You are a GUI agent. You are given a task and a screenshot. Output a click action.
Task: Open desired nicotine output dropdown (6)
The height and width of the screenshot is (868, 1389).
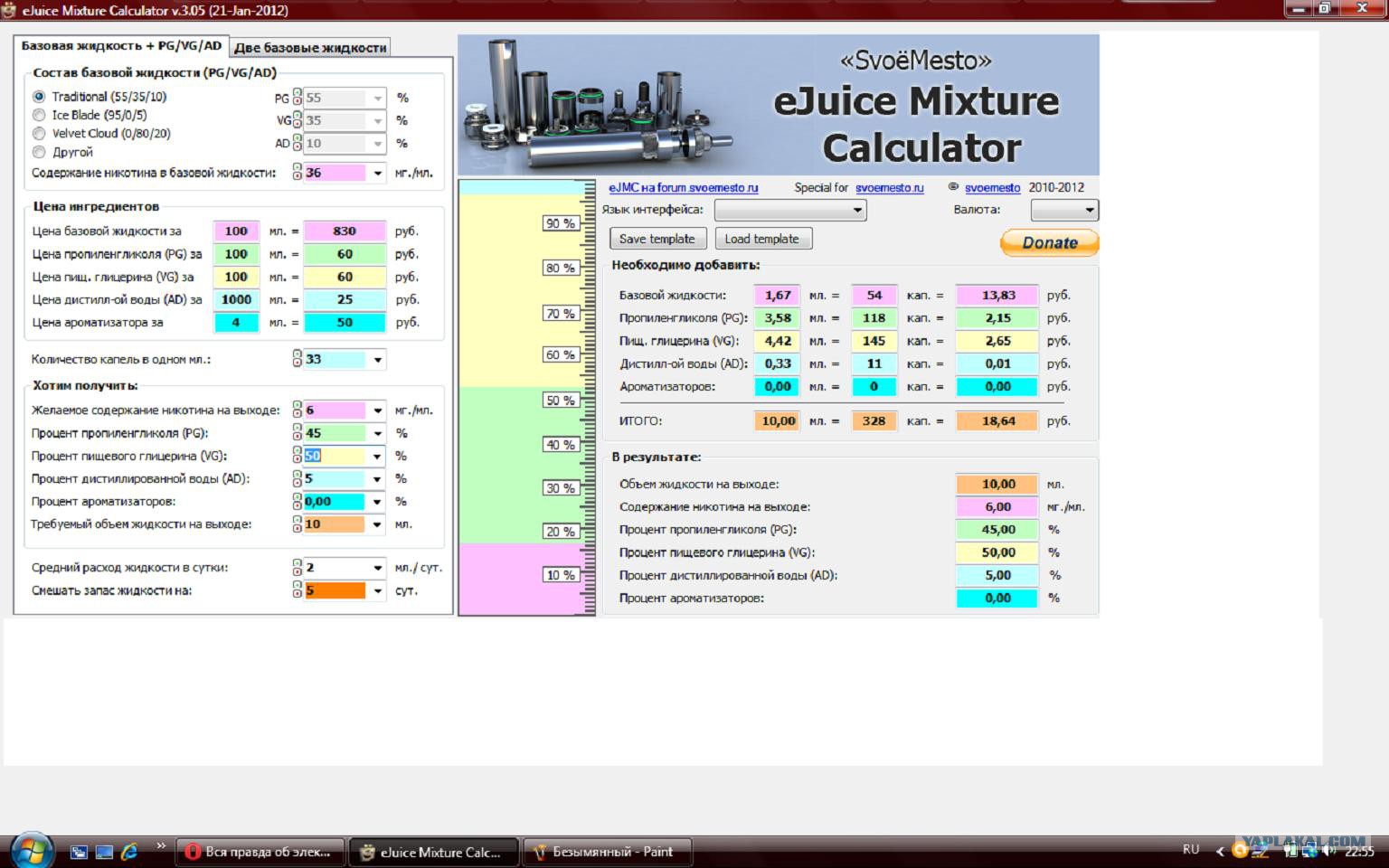pyautogui.click(x=377, y=410)
